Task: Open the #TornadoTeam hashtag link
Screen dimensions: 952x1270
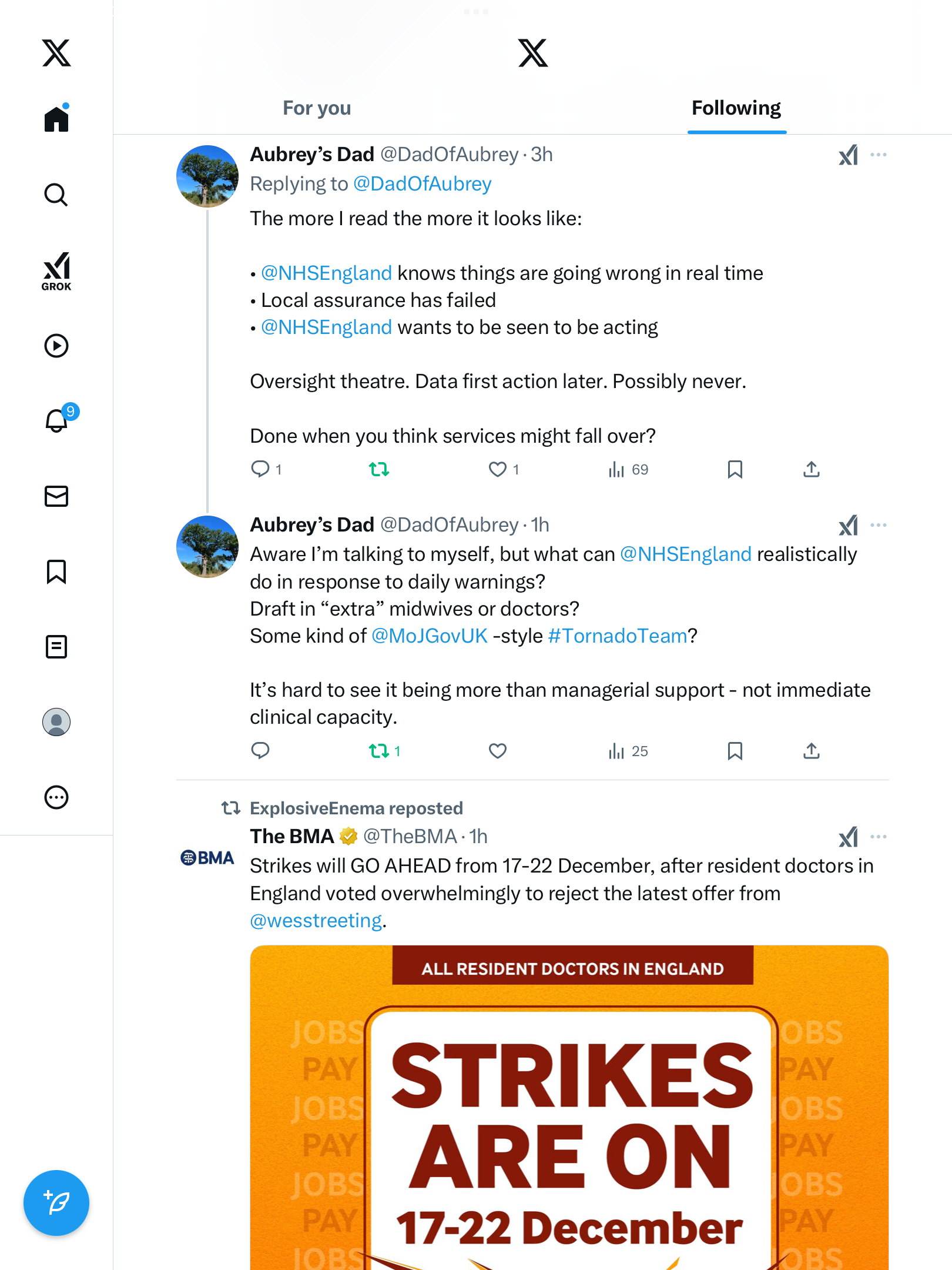Action: tap(617, 636)
